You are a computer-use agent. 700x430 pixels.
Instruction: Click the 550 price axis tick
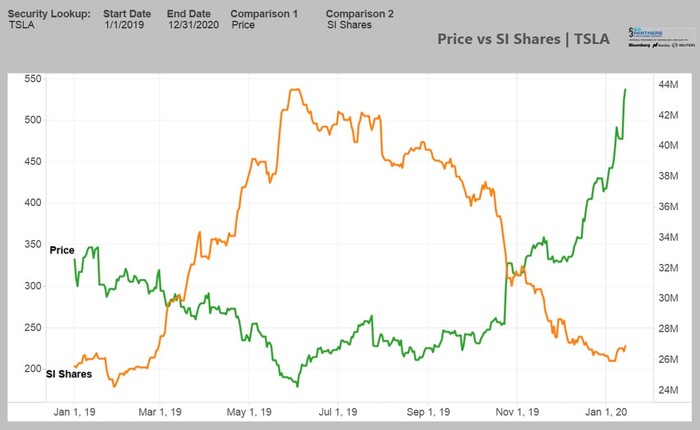point(33,79)
